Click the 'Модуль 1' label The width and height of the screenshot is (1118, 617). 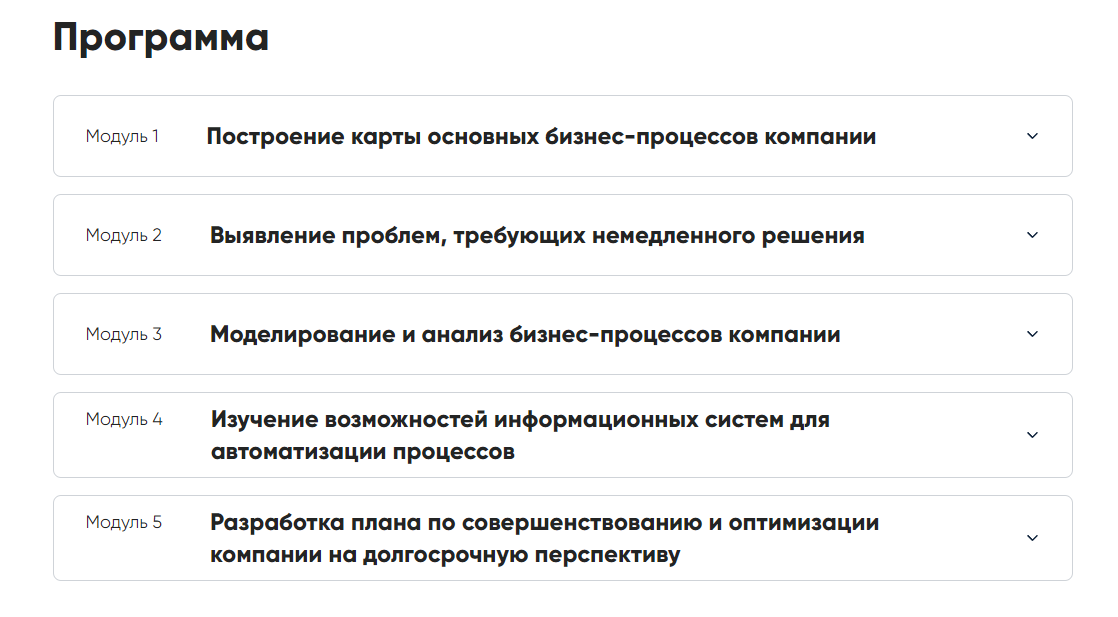(x=122, y=136)
